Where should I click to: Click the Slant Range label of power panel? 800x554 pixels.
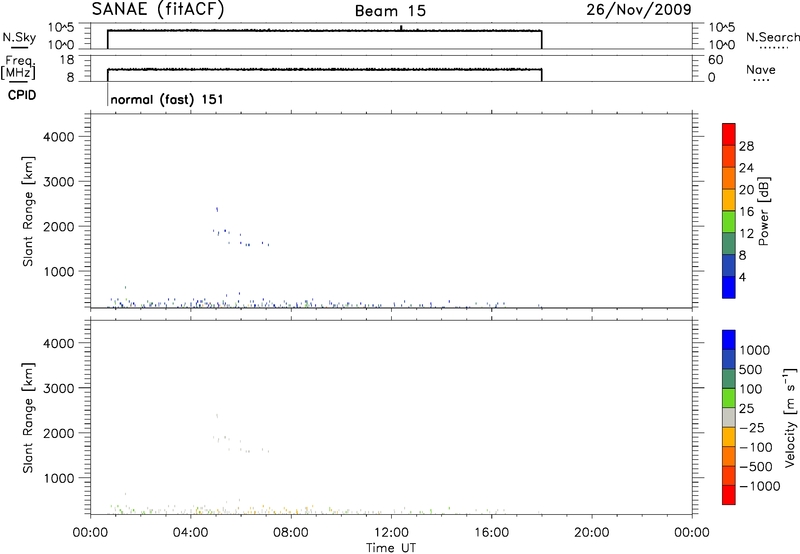pyautogui.click(x=29, y=211)
